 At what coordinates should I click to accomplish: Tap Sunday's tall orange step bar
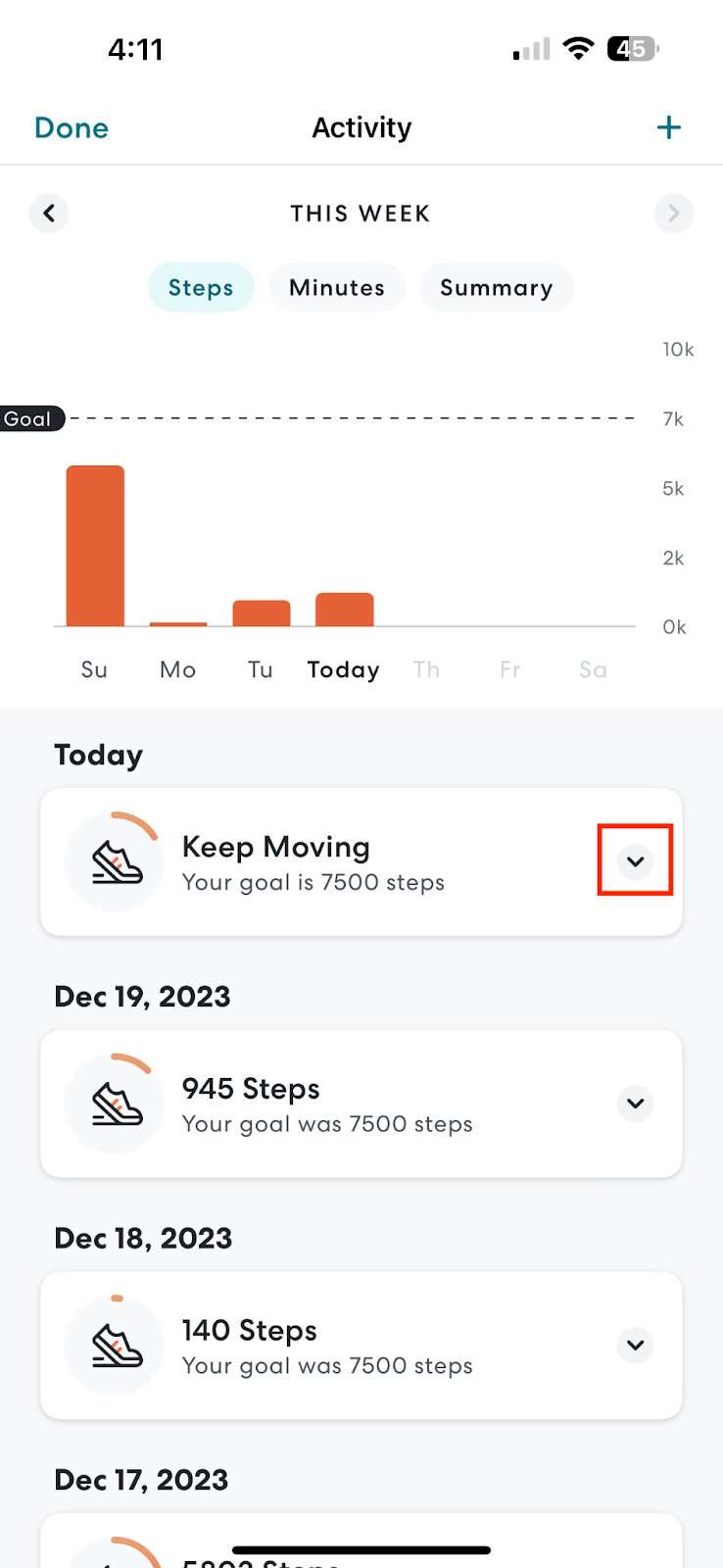[95, 545]
